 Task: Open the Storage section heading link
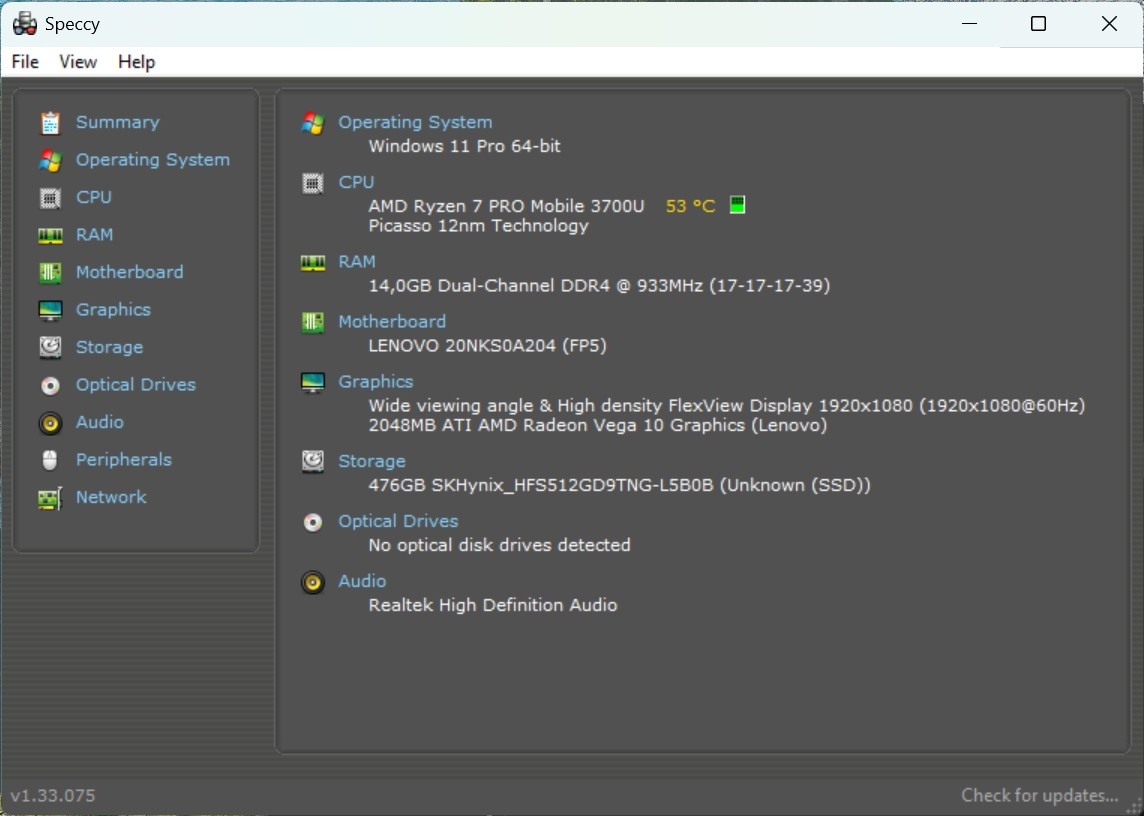[371, 461]
